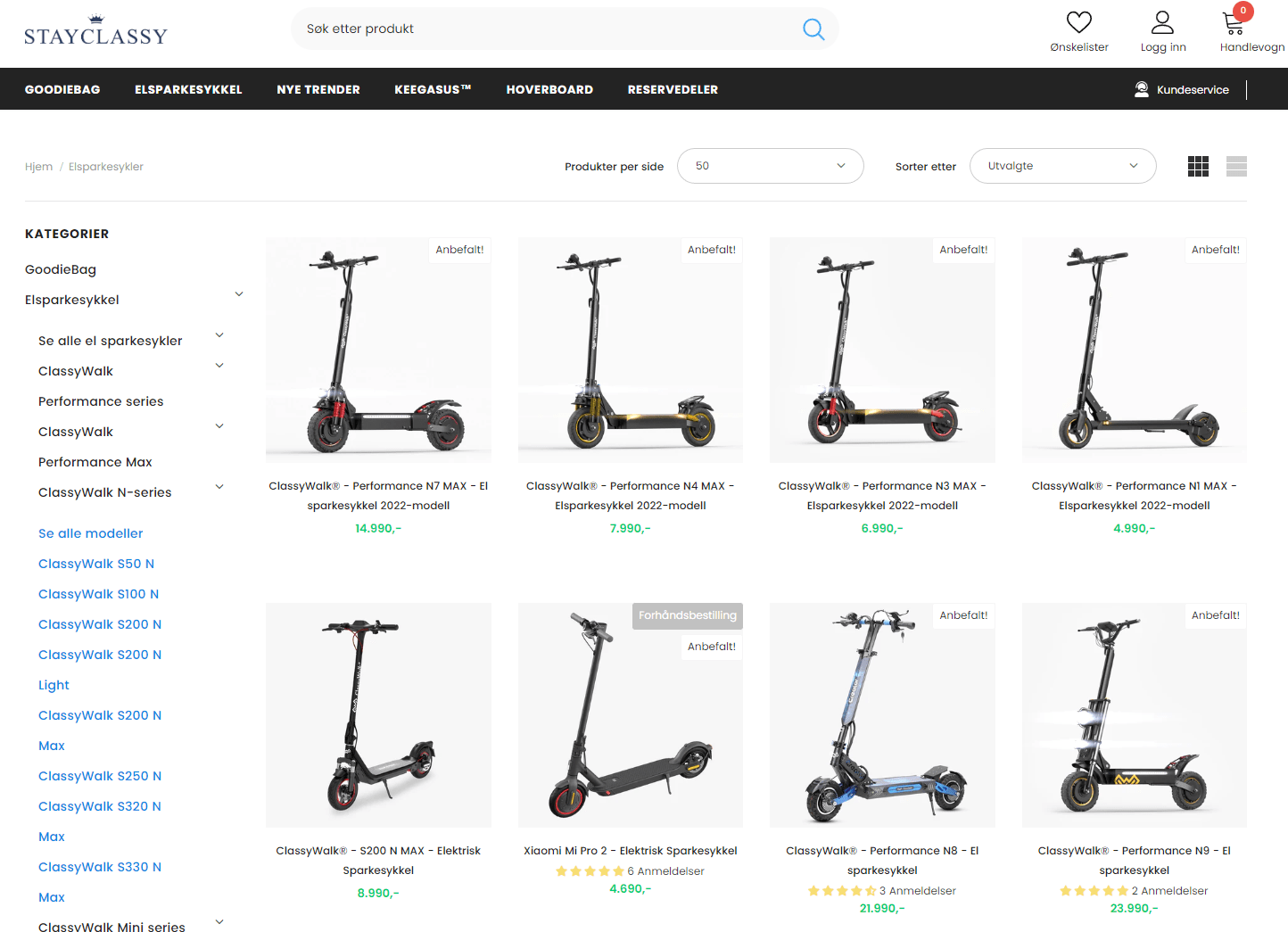The image size is (1288, 932).
Task: Open the wishlist heart icon
Action: pyautogui.click(x=1078, y=22)
